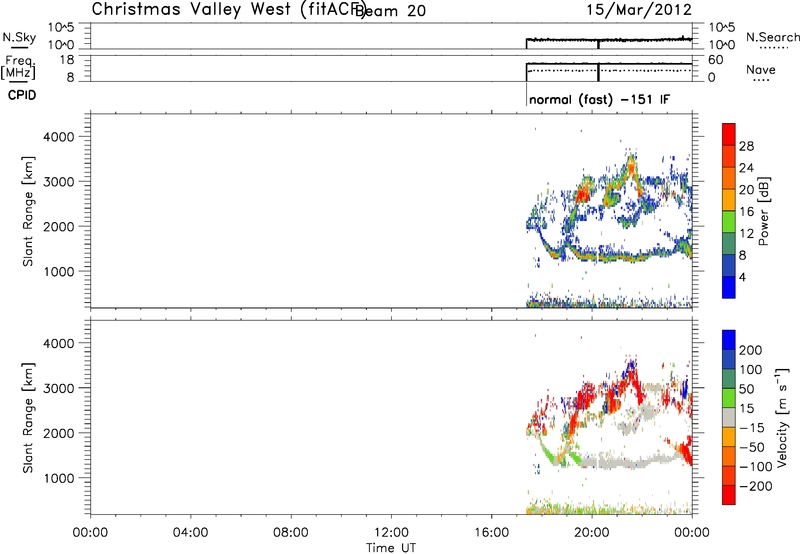Viewport: 800px width, 554px height.
Task: Click the N.Sky legend label
Action: click(x=19, y=37)
